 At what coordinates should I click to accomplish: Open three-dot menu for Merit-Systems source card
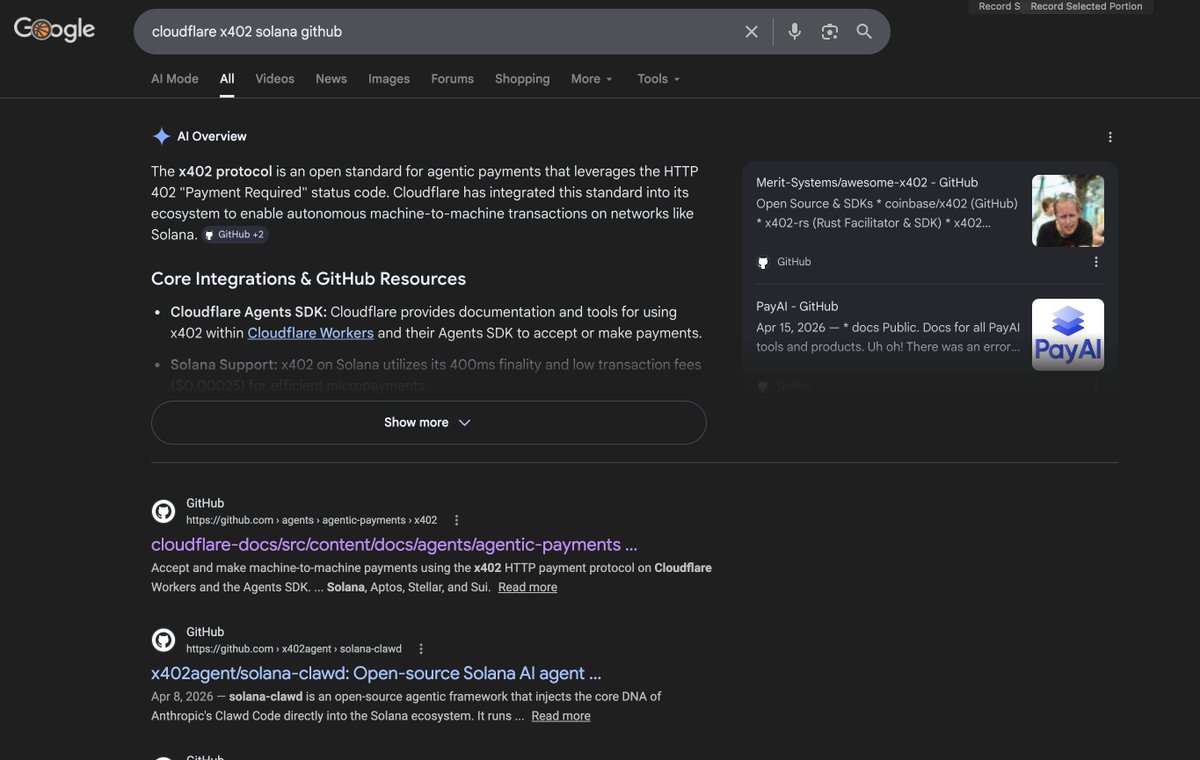pos(1095,262)
